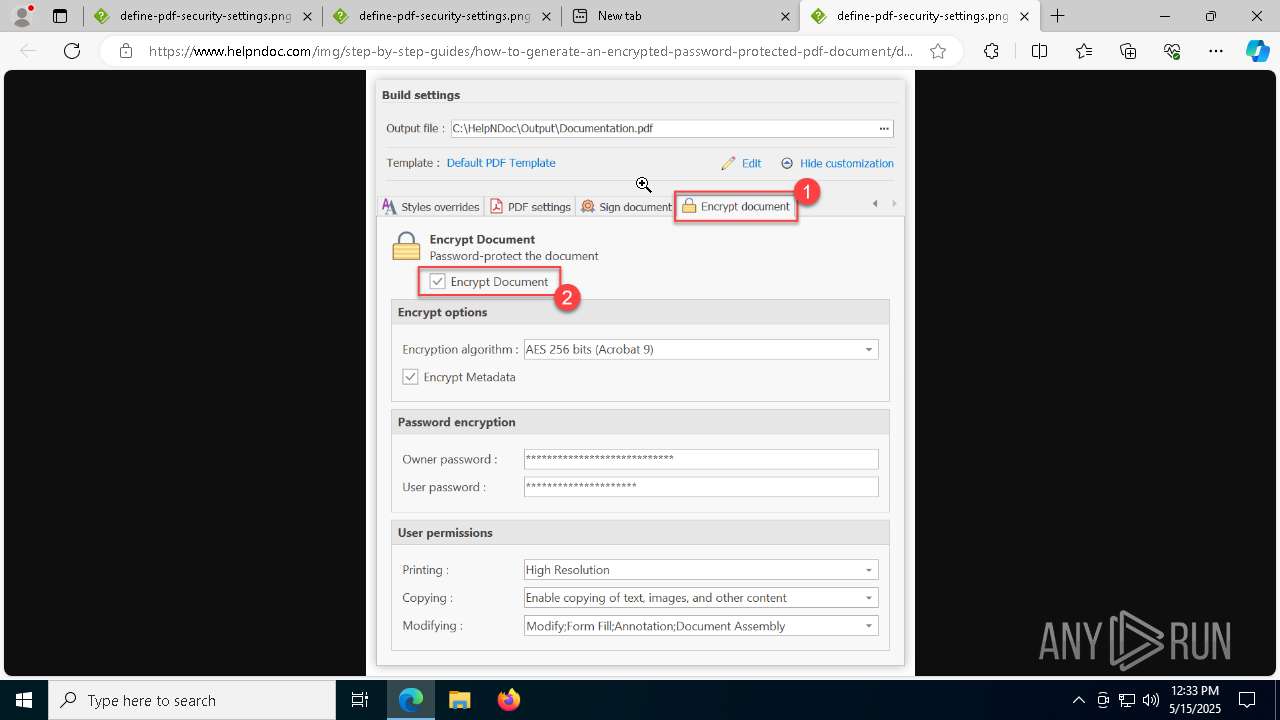The width and height of the screenshot is (1280, 720).
Task: Click the 'Build settings' heading
Action: [x=421, y=95]
